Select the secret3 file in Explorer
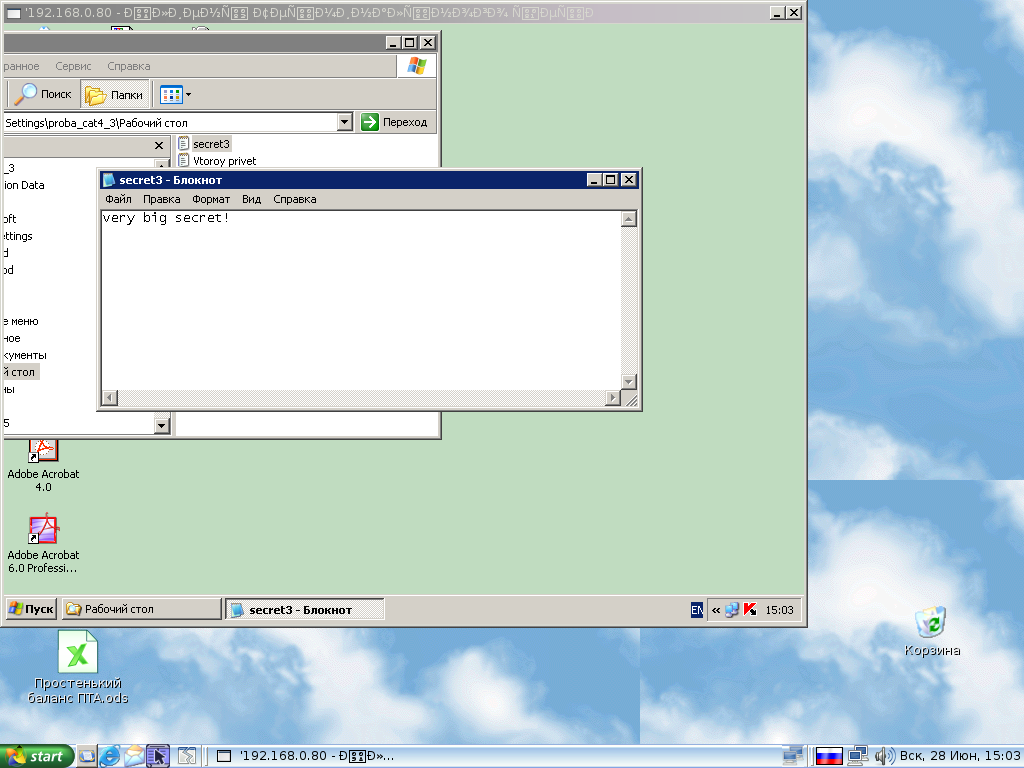1024x768 pixels. pos(210,144)
